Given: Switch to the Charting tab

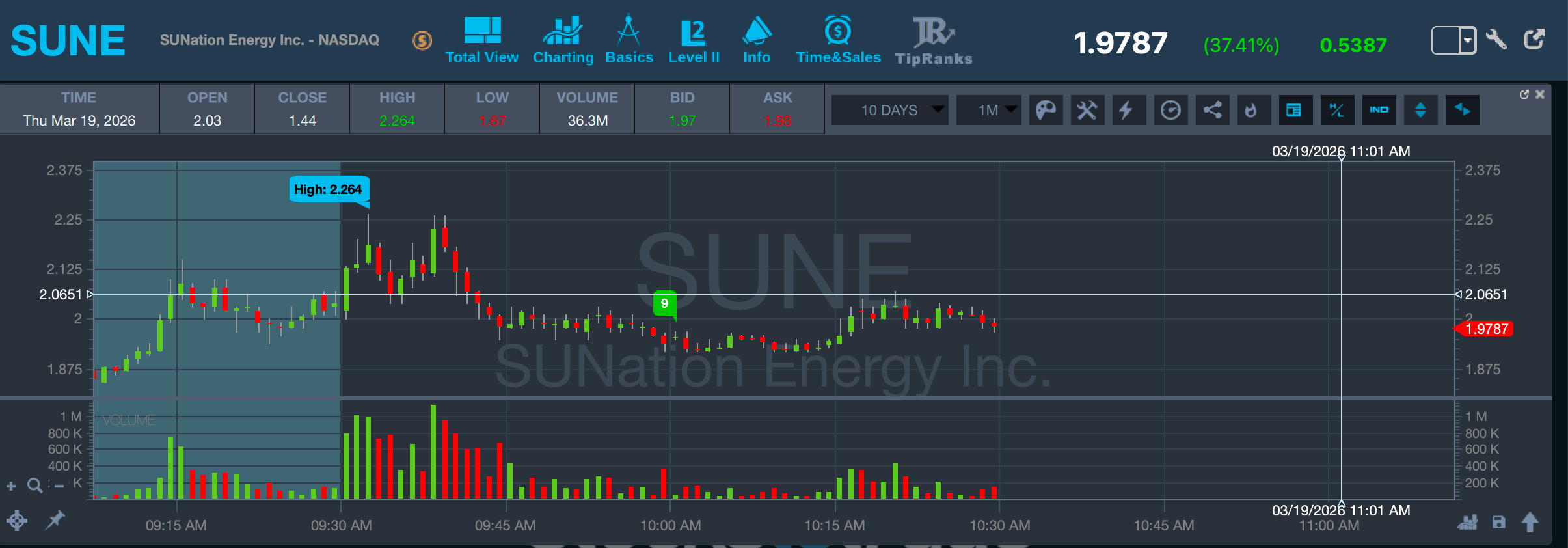Looking at the screenshot, I should pyautogui.click(x=563, y=40).
